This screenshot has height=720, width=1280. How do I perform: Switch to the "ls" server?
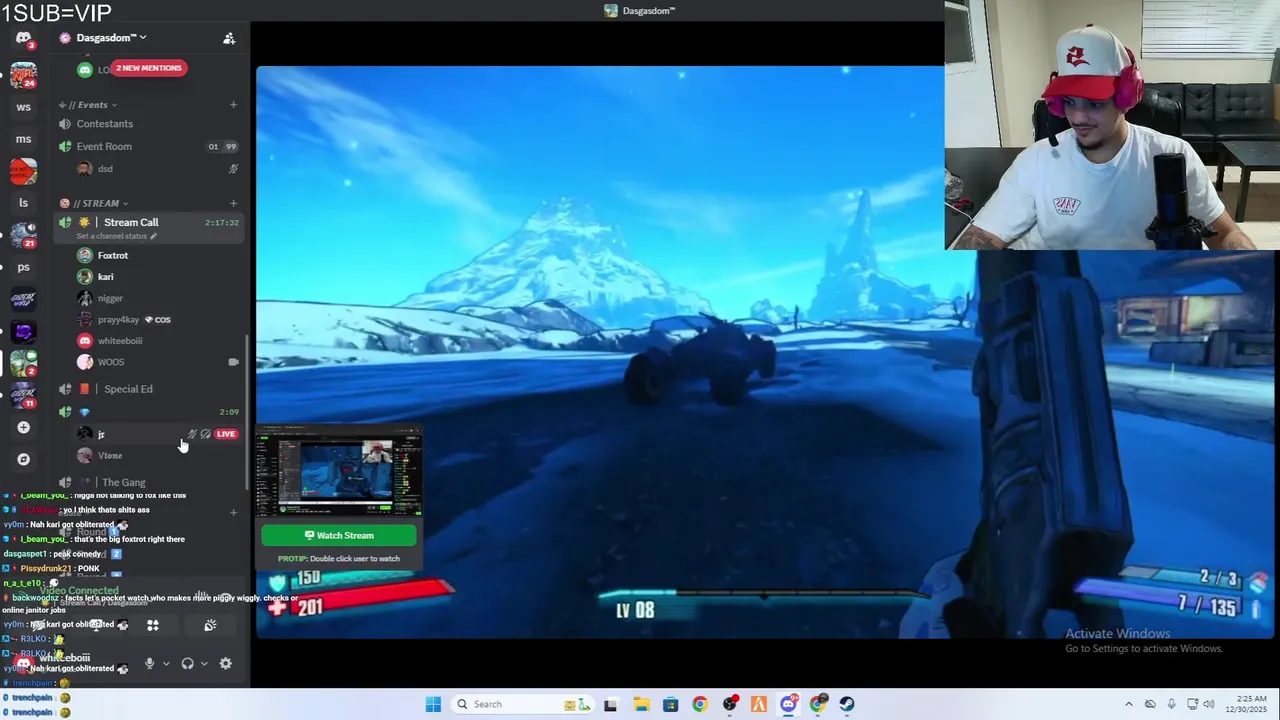click(x=23, y=203)
